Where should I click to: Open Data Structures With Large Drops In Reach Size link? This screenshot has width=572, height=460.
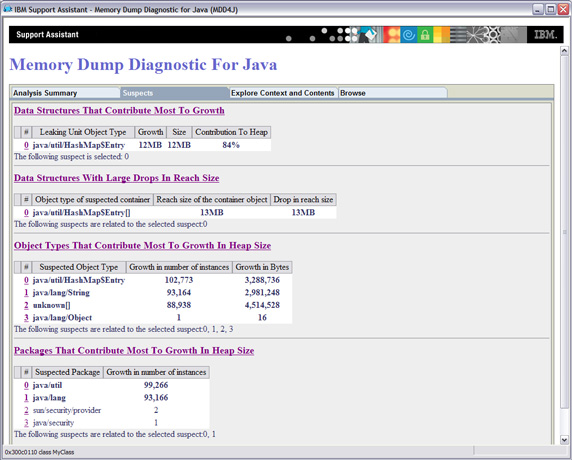117,178
